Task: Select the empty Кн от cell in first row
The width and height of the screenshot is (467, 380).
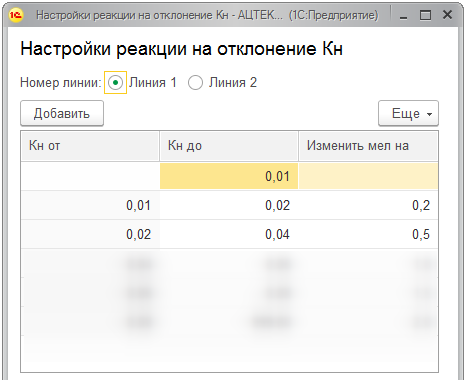Action: (90, 176)
